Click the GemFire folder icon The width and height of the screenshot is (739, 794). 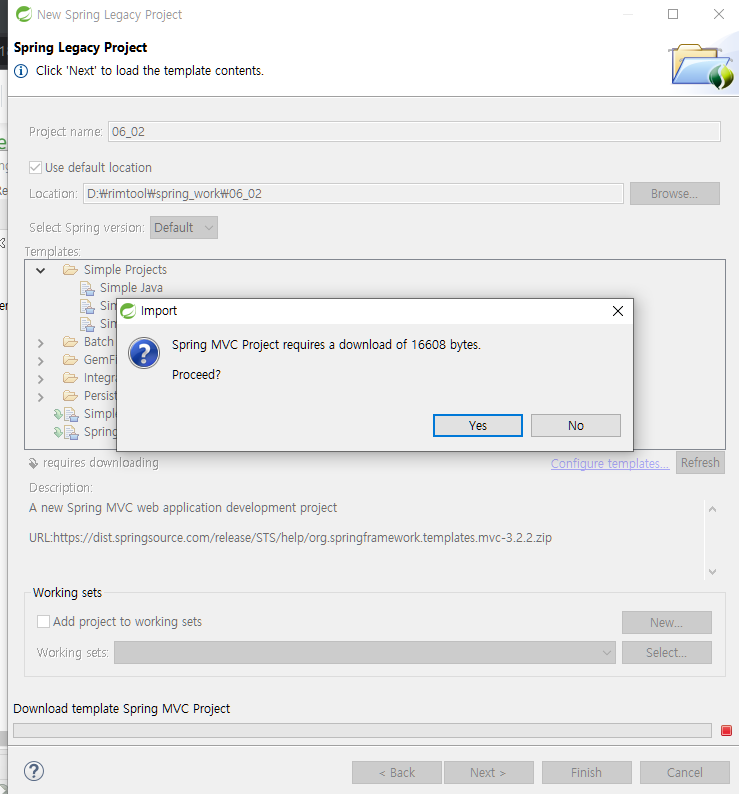pos(70,360)
